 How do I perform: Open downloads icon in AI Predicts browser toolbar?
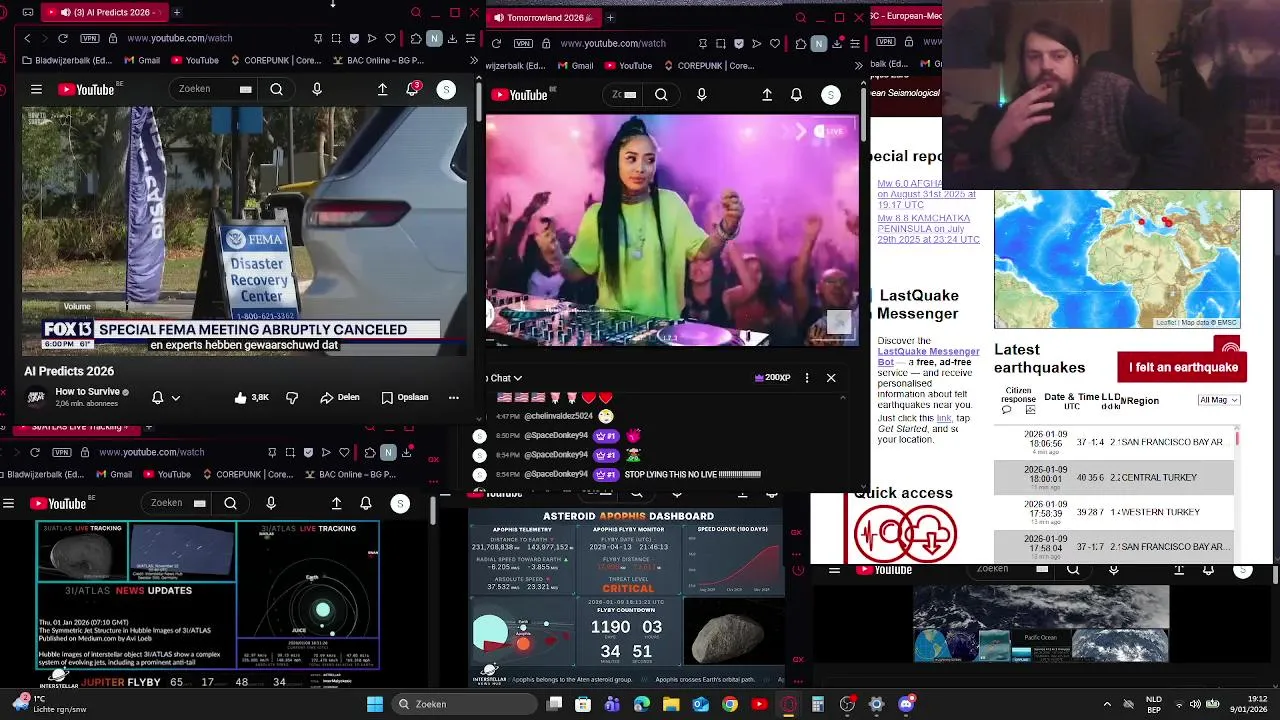pos(453,38)
